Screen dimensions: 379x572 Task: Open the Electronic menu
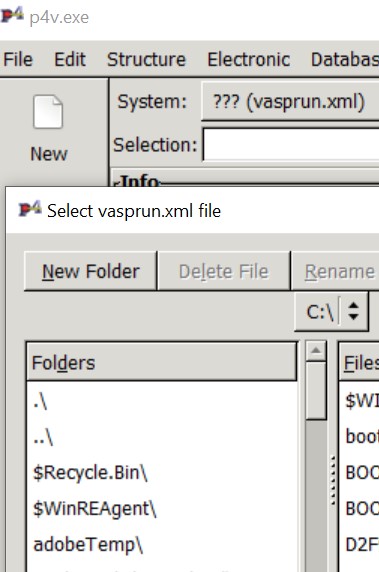click(x=249, y=59)
